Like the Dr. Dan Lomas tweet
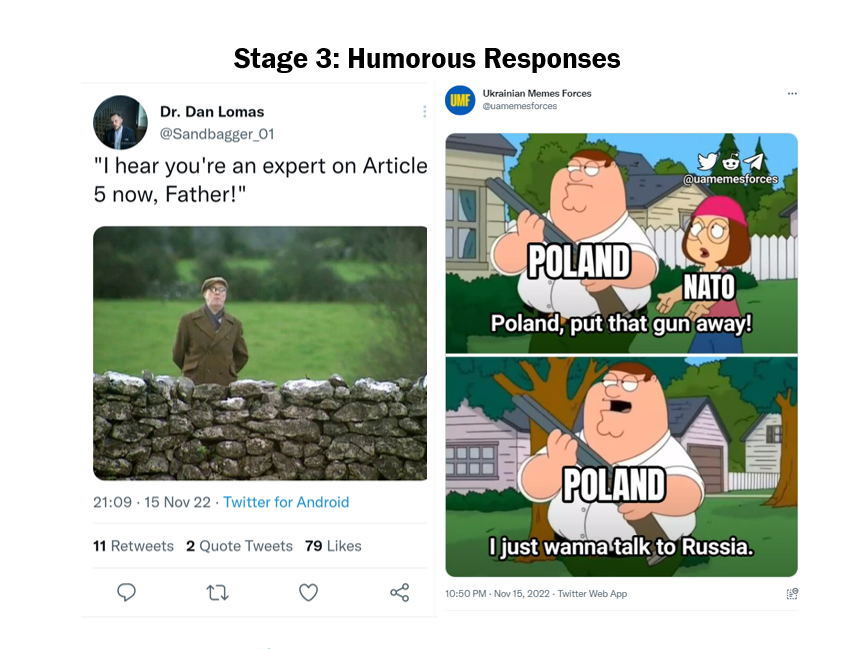Screen dimensions: 851x649 [x=308, y=592]
